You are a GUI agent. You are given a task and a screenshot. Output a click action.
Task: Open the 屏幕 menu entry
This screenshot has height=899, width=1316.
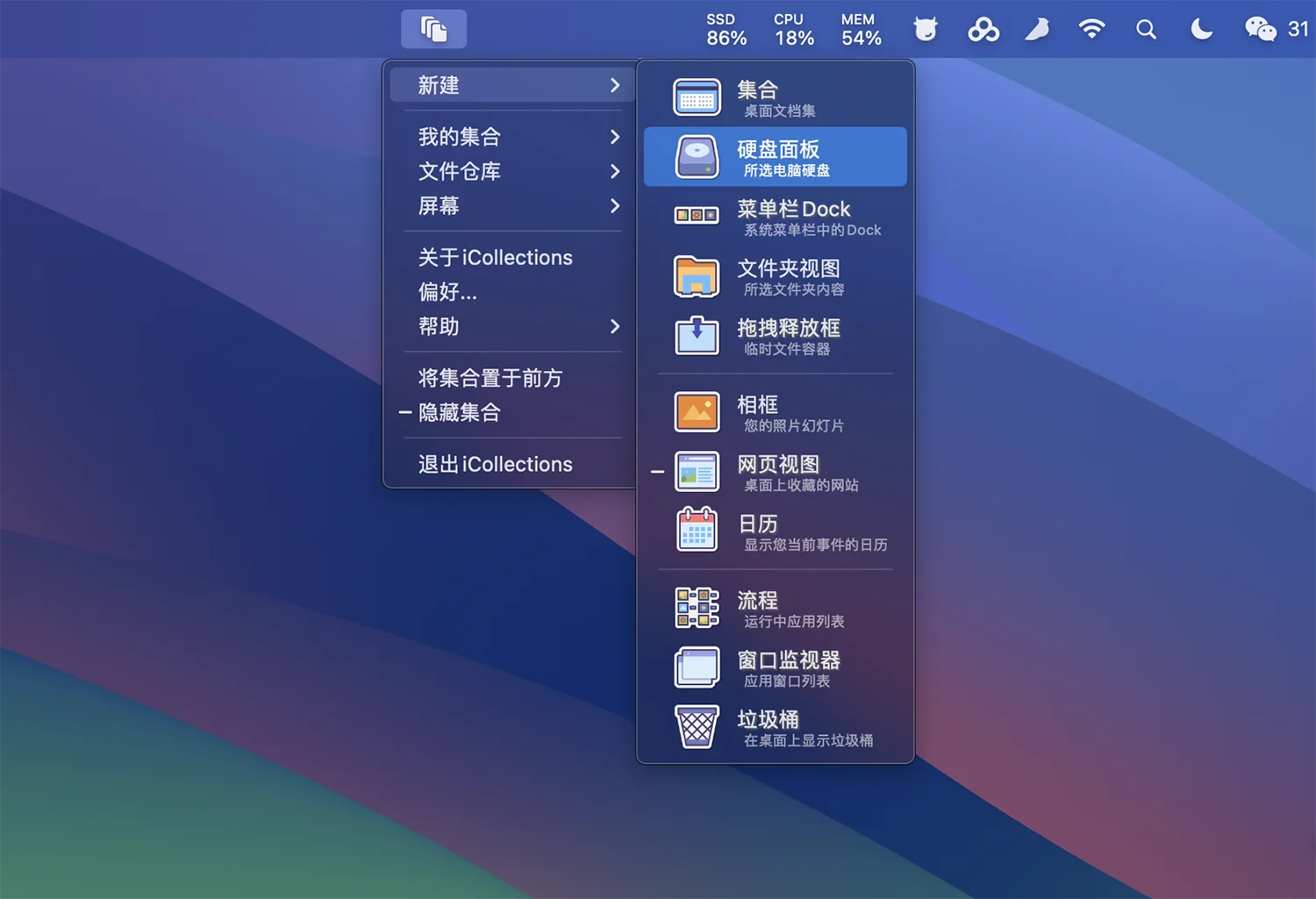point(512,206)
